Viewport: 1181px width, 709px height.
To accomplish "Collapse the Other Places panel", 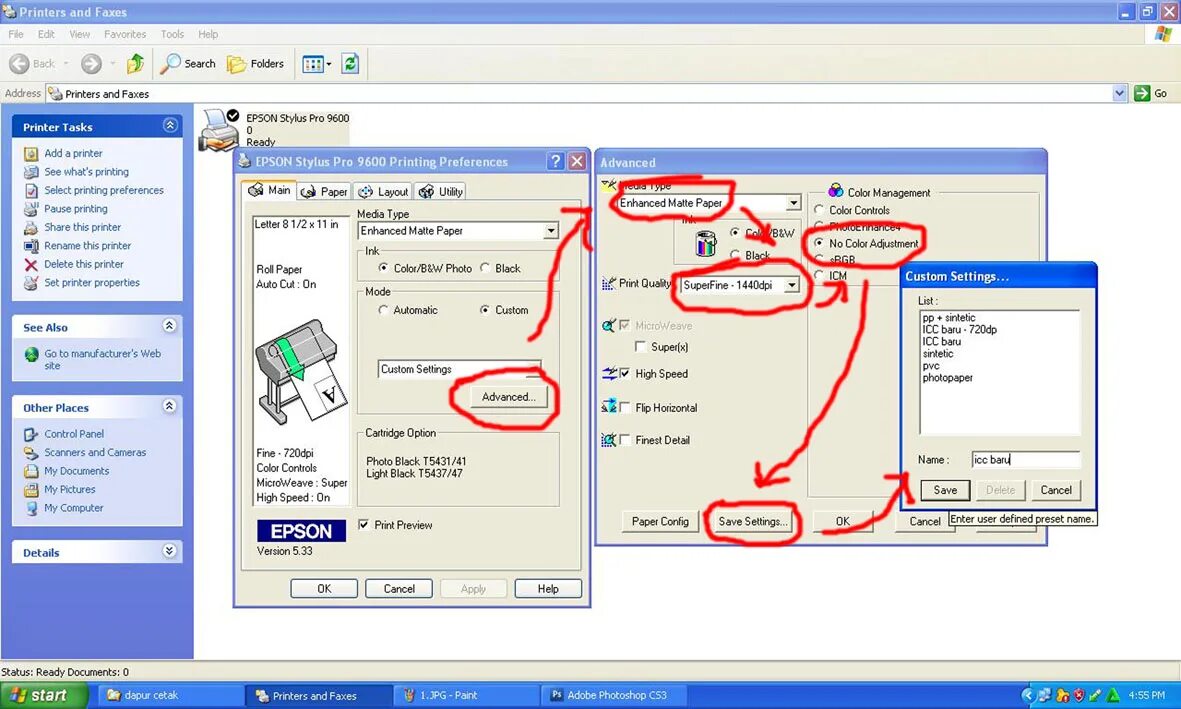I will [169, 406].
